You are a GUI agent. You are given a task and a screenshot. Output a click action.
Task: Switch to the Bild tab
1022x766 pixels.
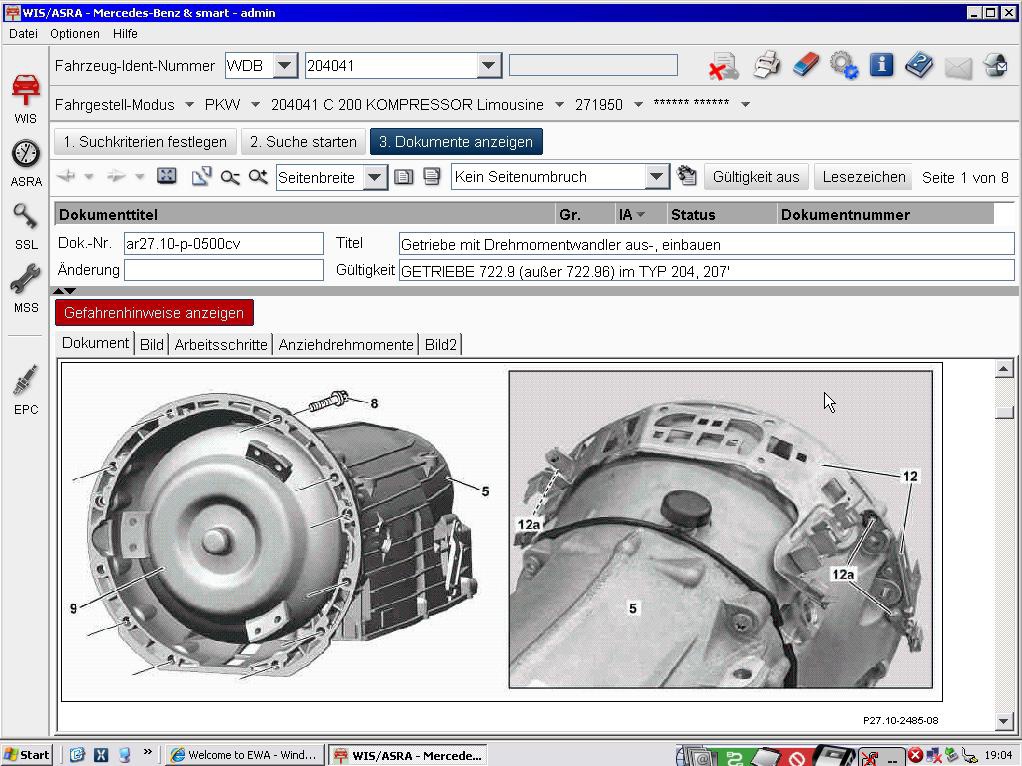(151, 344)
